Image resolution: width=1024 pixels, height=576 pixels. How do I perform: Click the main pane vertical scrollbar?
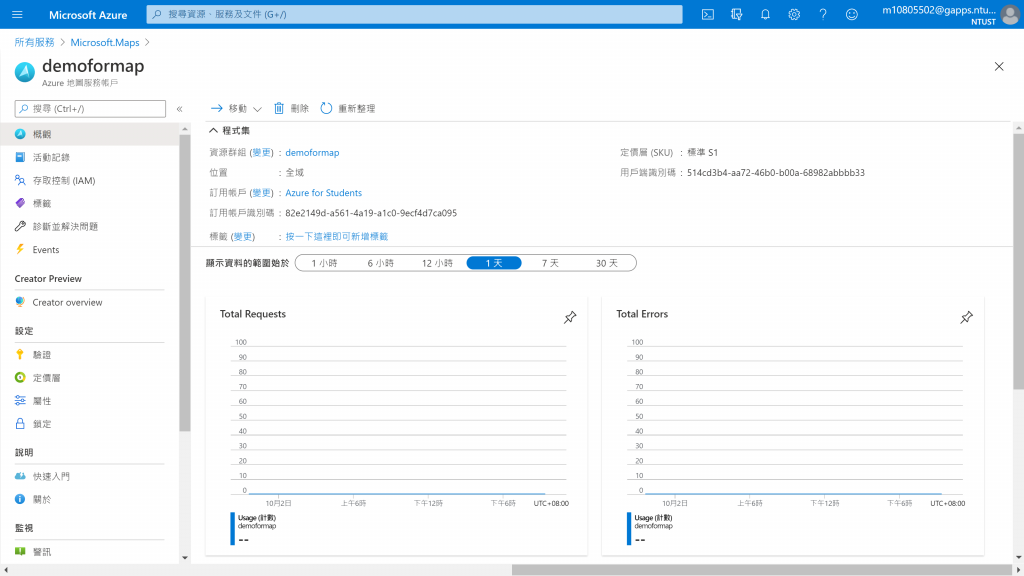[1018, 261]
